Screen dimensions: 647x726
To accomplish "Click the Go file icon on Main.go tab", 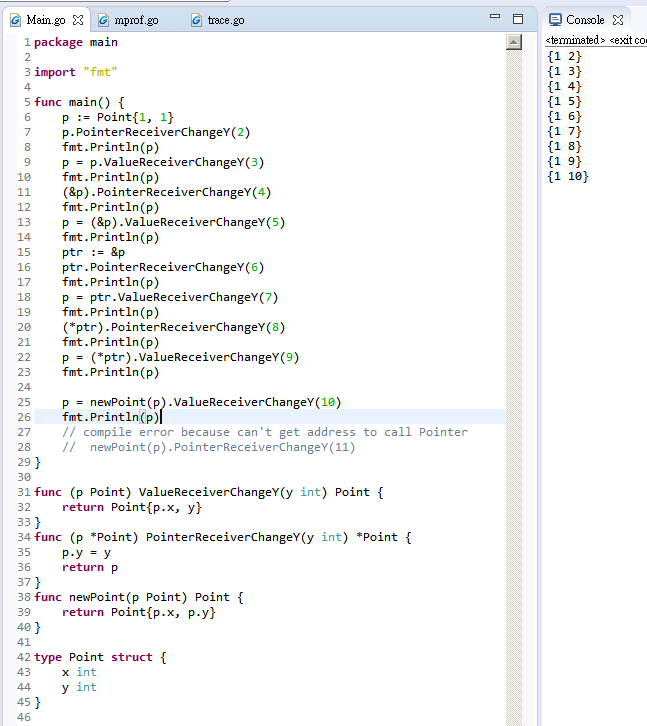I will point(15,20).
